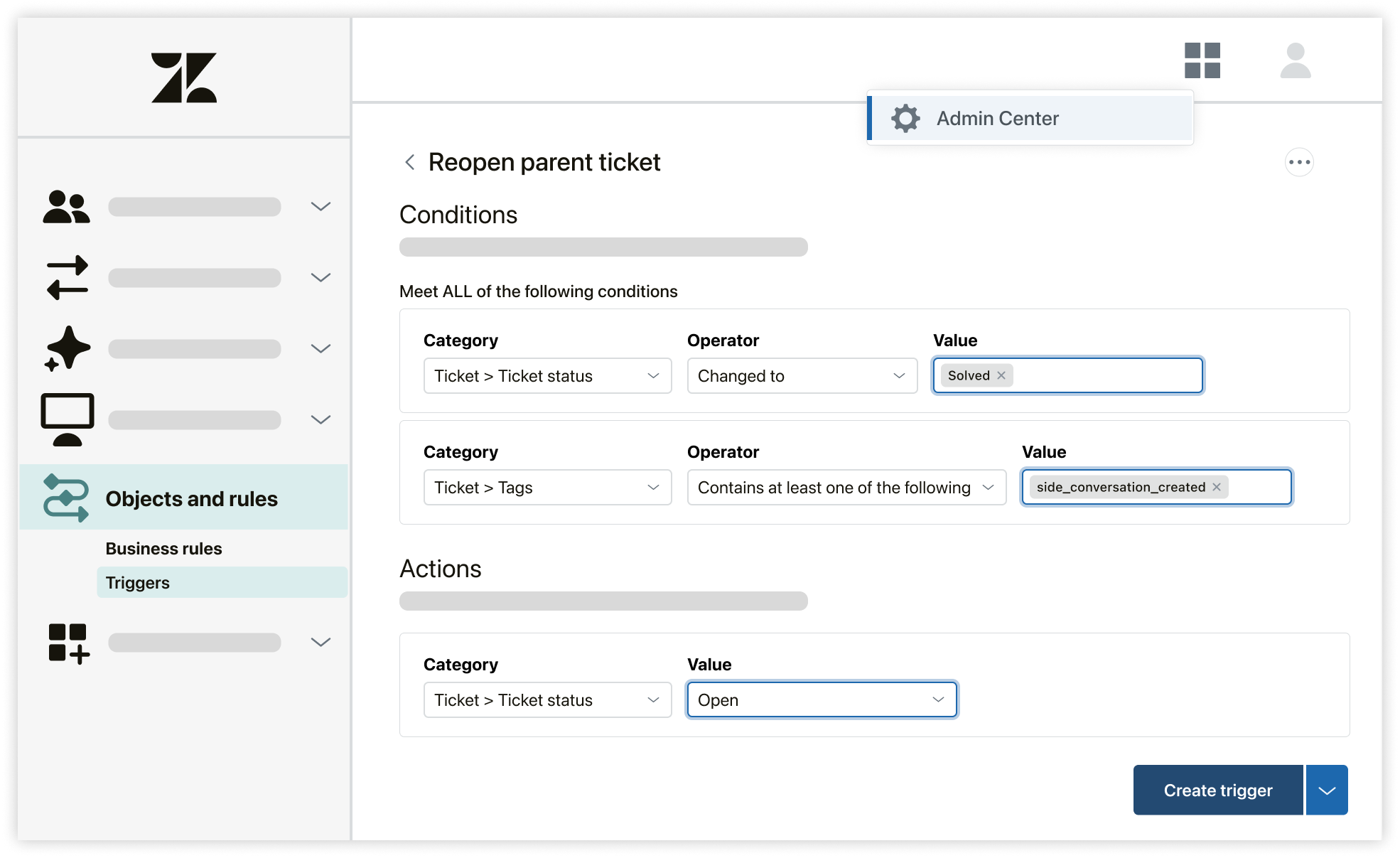Screen dimensions: 1400x858
Task: Dismiss the Solved chip with its close icon
Action: 1001,375
